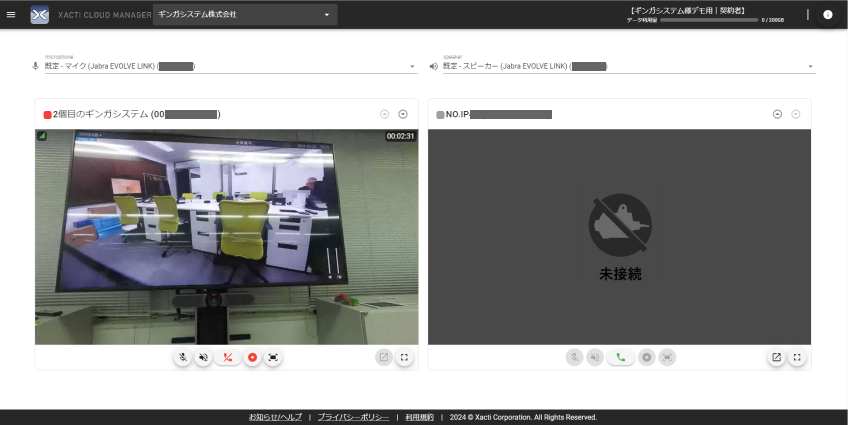The image size is (848, 425).
Task: Enter fullscreen for the NO.IP panel
Action: [797, 357]
